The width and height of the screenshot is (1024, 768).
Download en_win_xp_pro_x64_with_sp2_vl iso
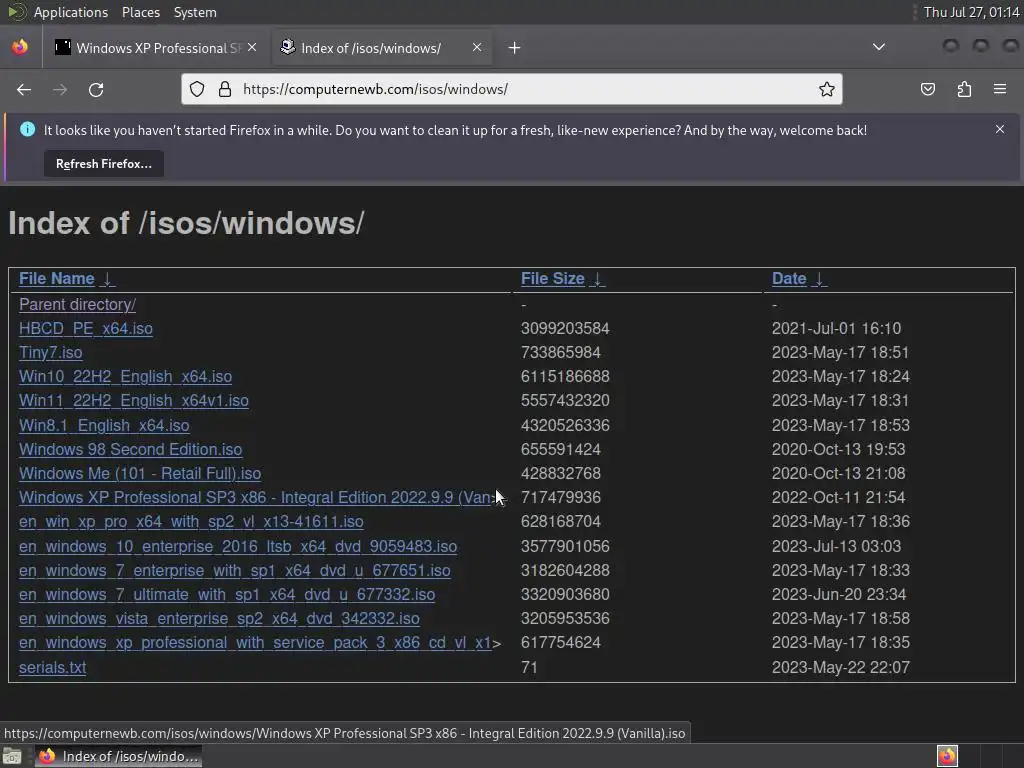[x=191, y=522]
